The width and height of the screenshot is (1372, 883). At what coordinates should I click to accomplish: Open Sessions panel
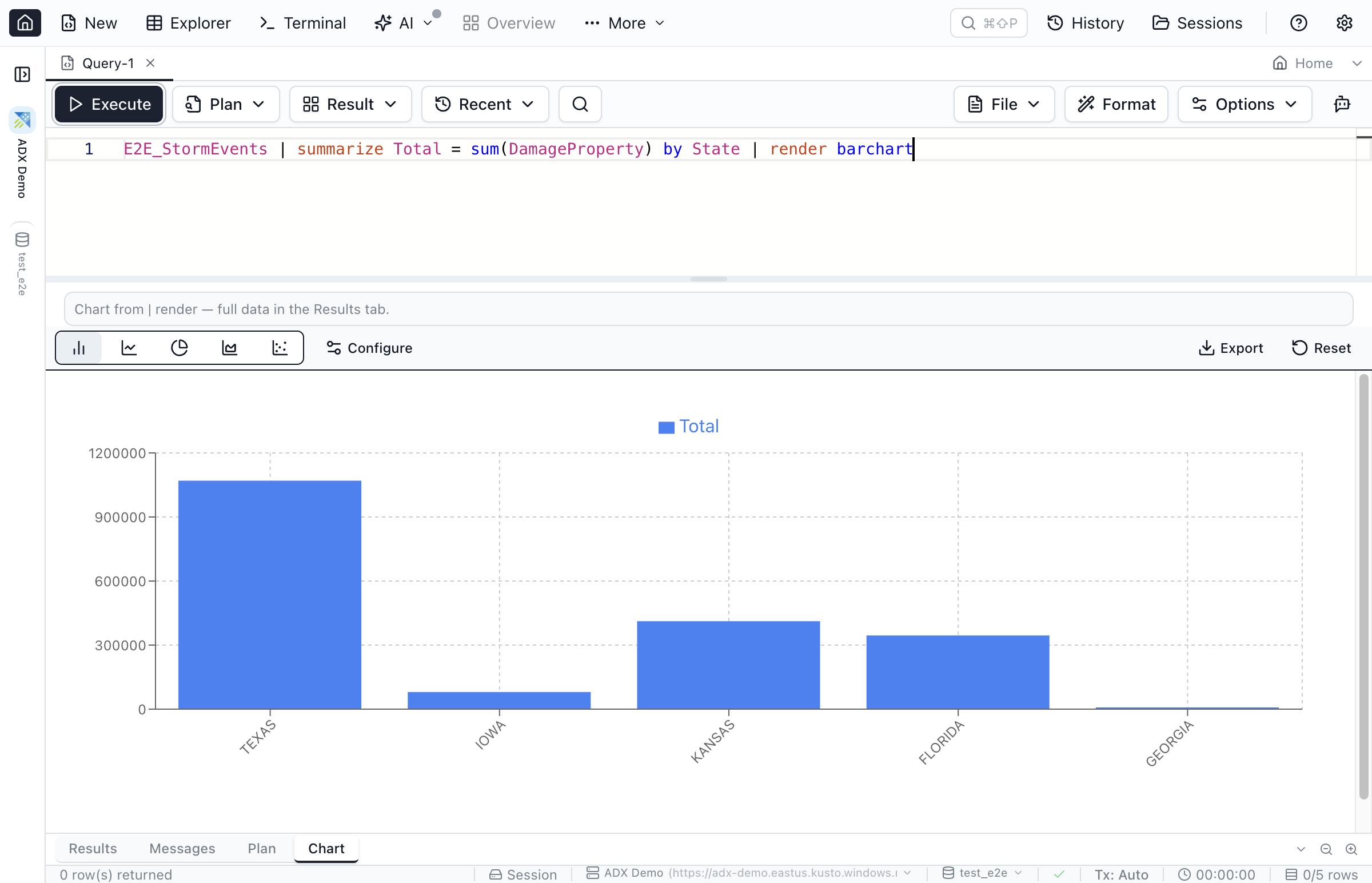[x=1197, y=23]
